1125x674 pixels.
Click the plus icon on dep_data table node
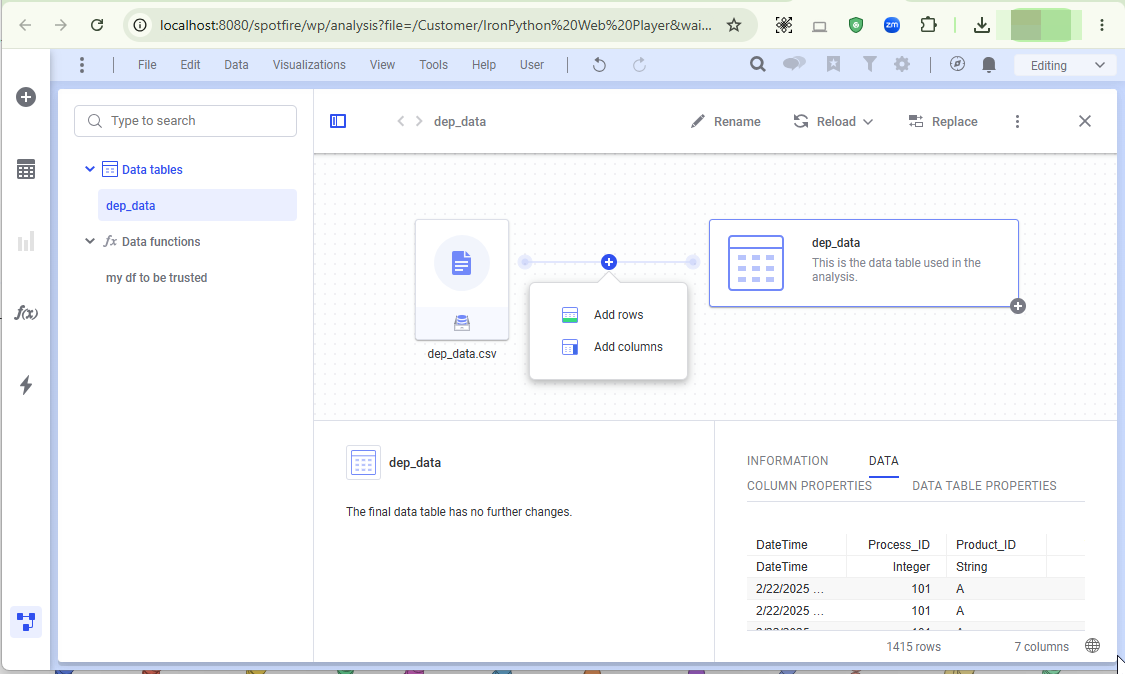click(x=1017, y=306)
